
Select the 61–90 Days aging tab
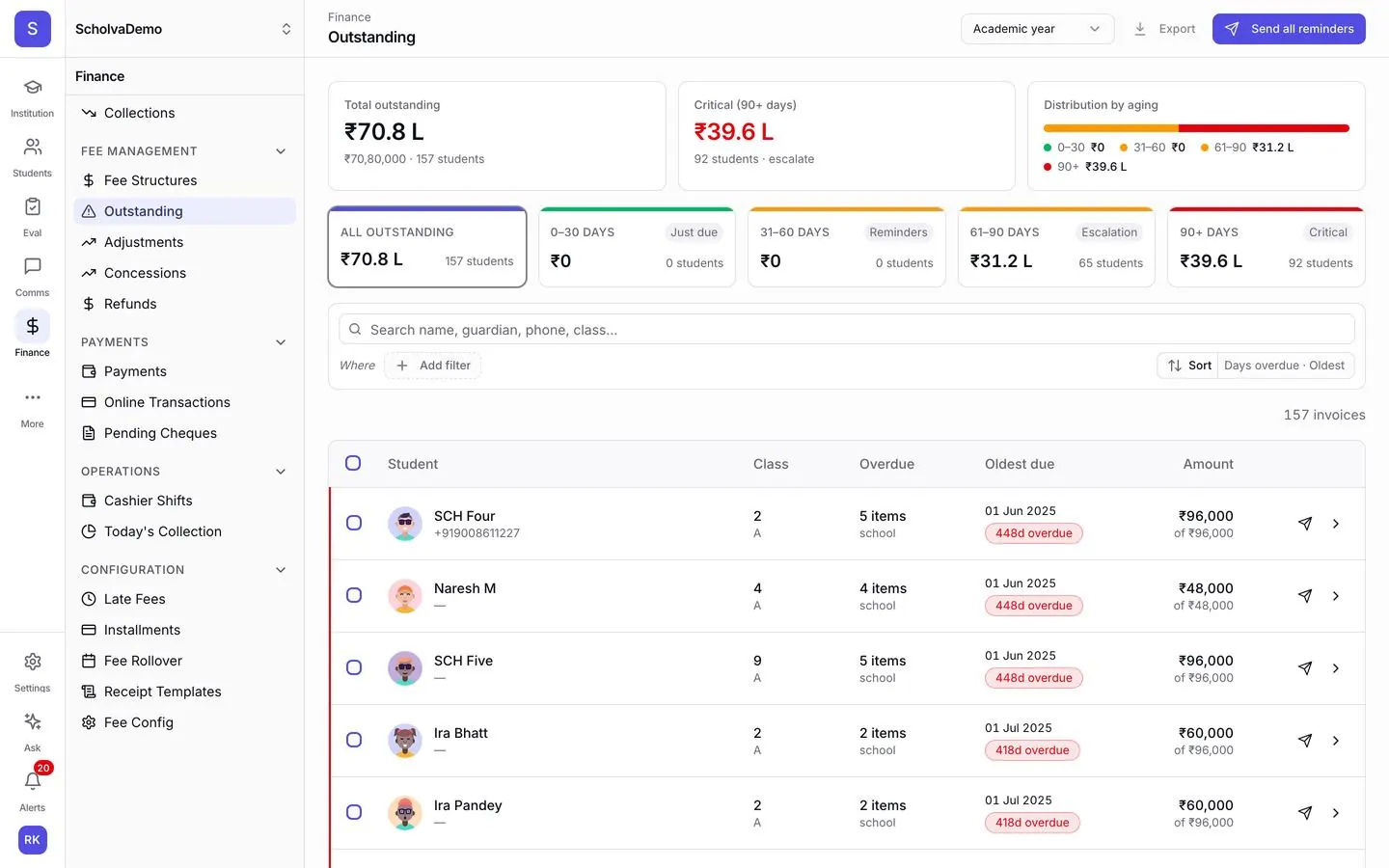[1056, 247]
